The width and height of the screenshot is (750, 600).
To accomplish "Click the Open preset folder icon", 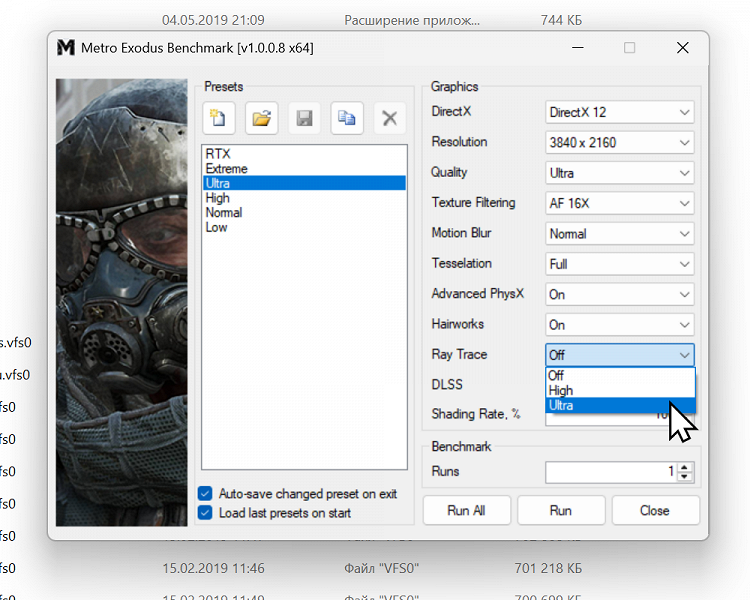I will point(261,119).
